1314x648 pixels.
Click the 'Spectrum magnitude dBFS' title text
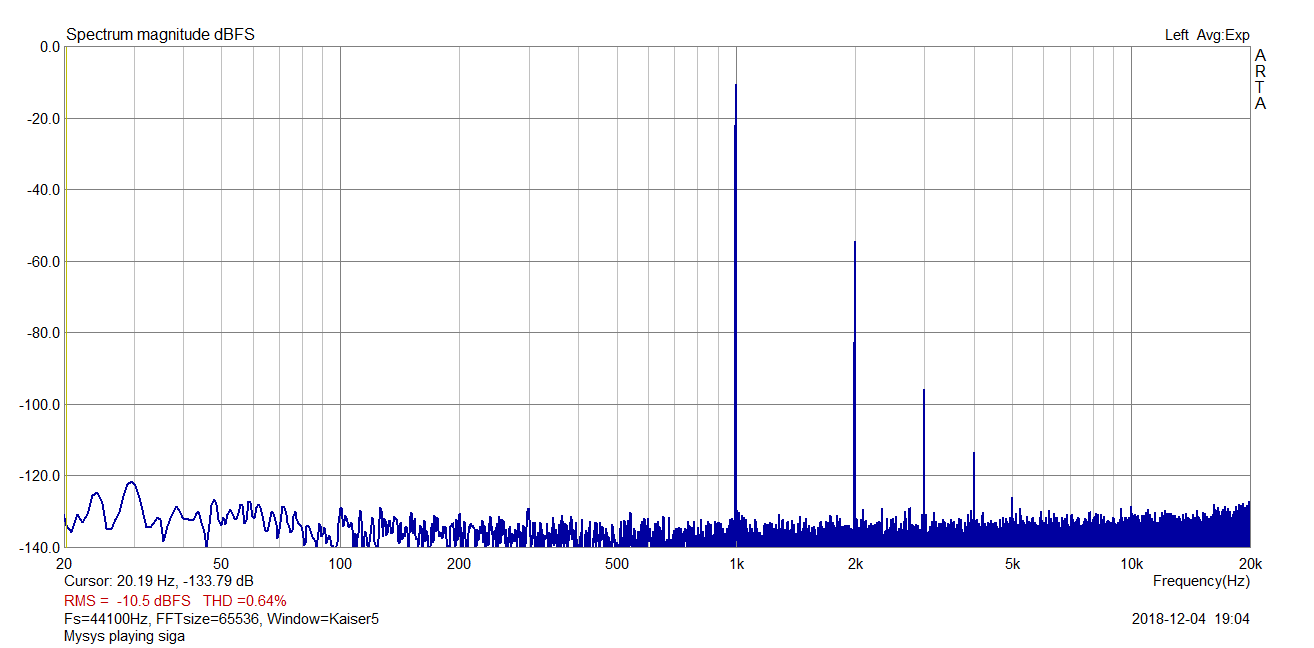(x=160, y=35)
